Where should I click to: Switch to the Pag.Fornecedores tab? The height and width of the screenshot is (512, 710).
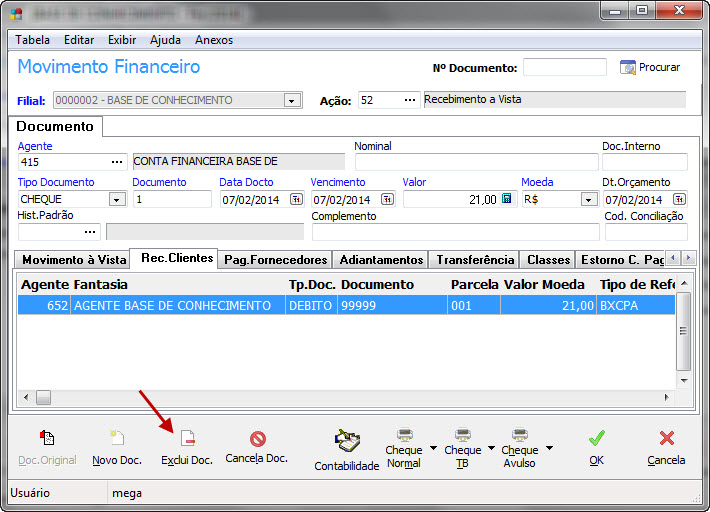click(x=275, y=259)
